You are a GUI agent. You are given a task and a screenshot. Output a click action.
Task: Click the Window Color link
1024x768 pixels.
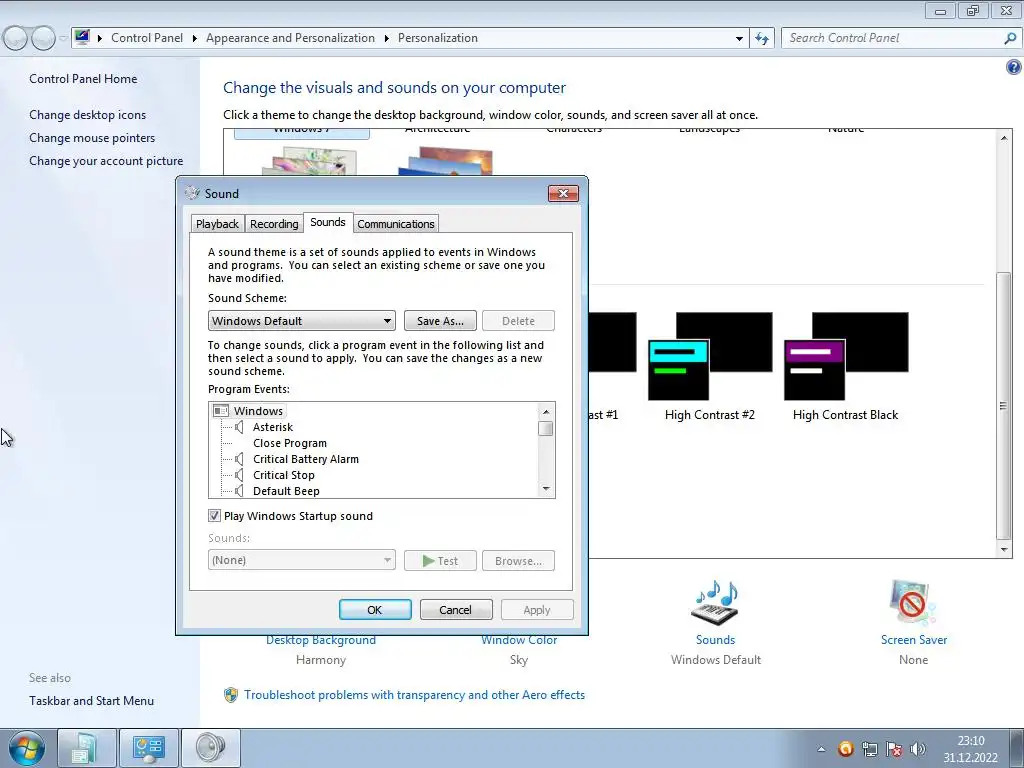click(x=519, y=640)
